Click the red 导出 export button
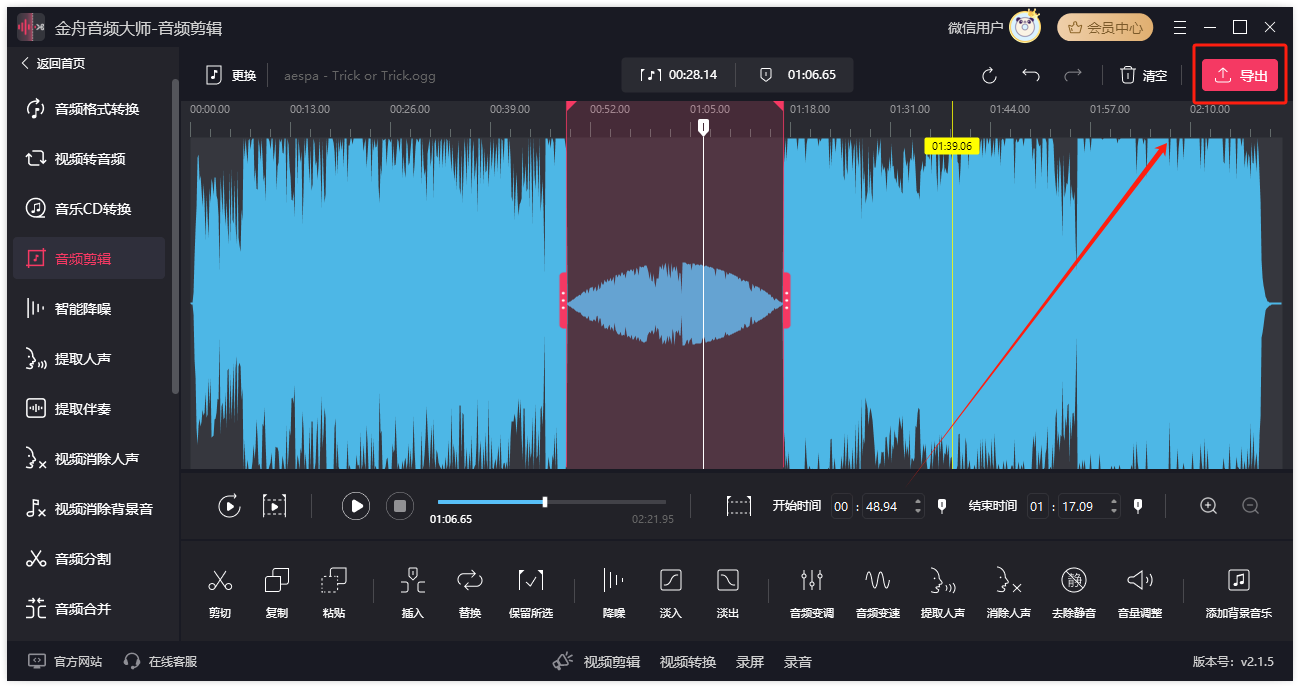The height and width of the screenshot is (688, 1300). (1240, 76)
